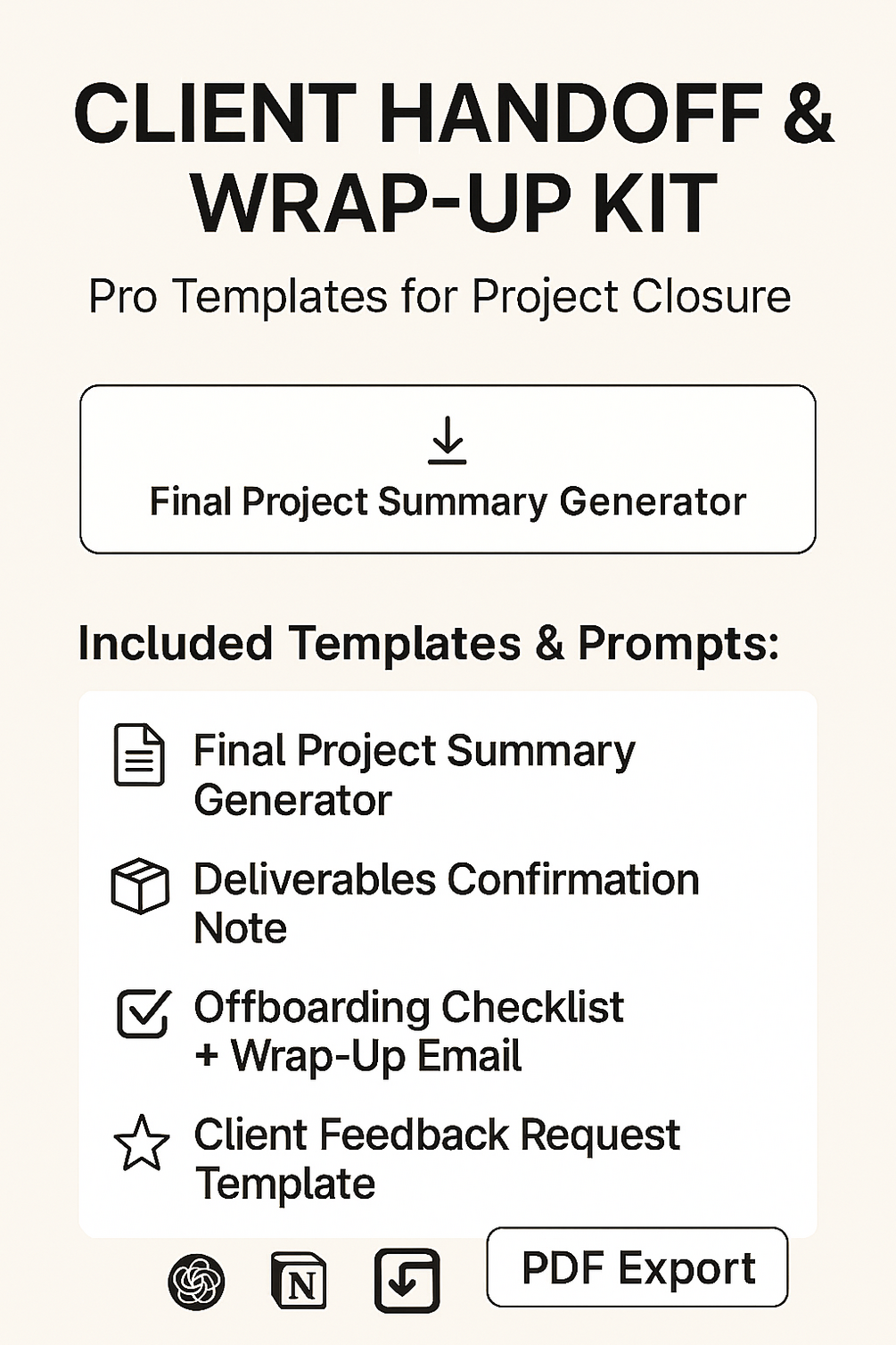The width and height of the screenshot is (896, 1345).
Task: Click the 'Note' line under Deliverables Confirmation
Action: pos(240,928)
